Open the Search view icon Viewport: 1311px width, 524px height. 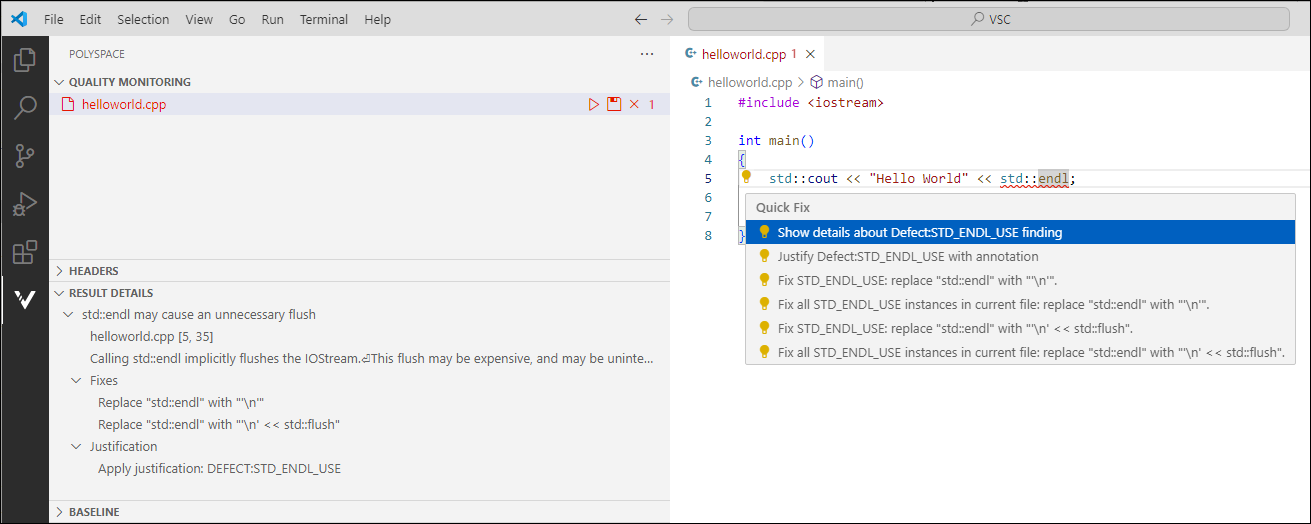coord(24,107)
